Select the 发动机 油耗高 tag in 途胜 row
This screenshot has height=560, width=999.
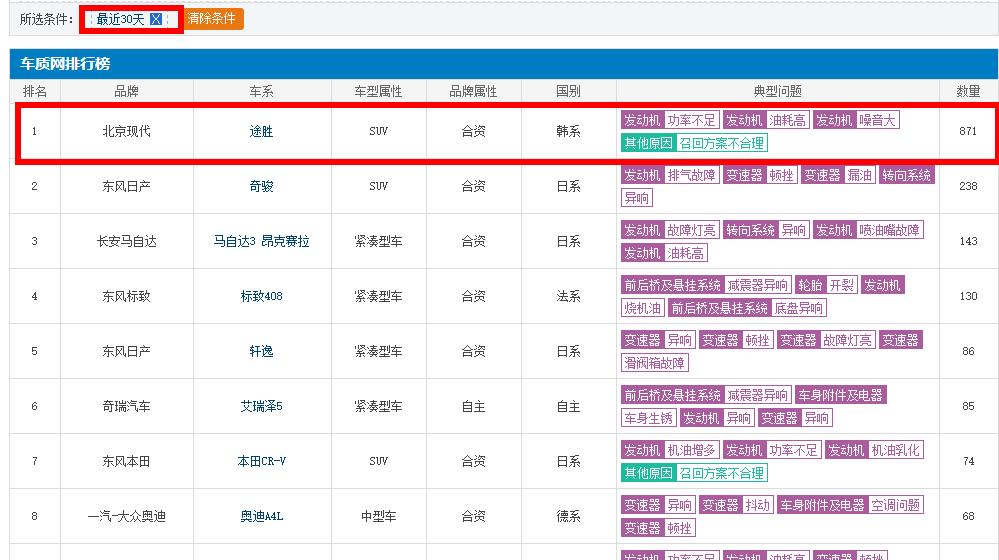[766, 120]
